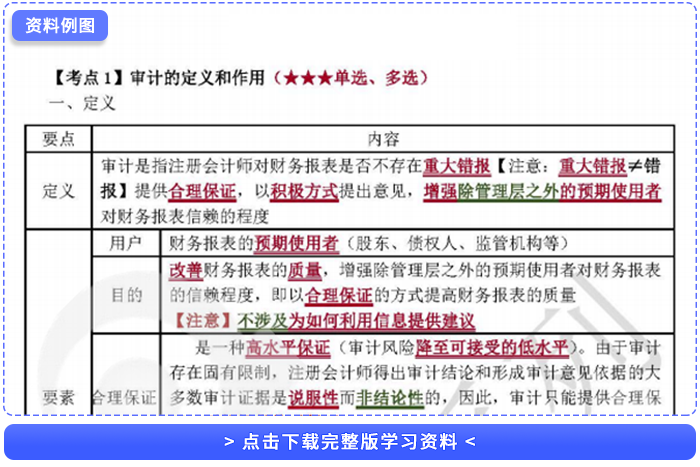Image resolution: width=700 pixels, height=467 pixels.
Task: Click the 内容 table header cell
Action: 383,139
